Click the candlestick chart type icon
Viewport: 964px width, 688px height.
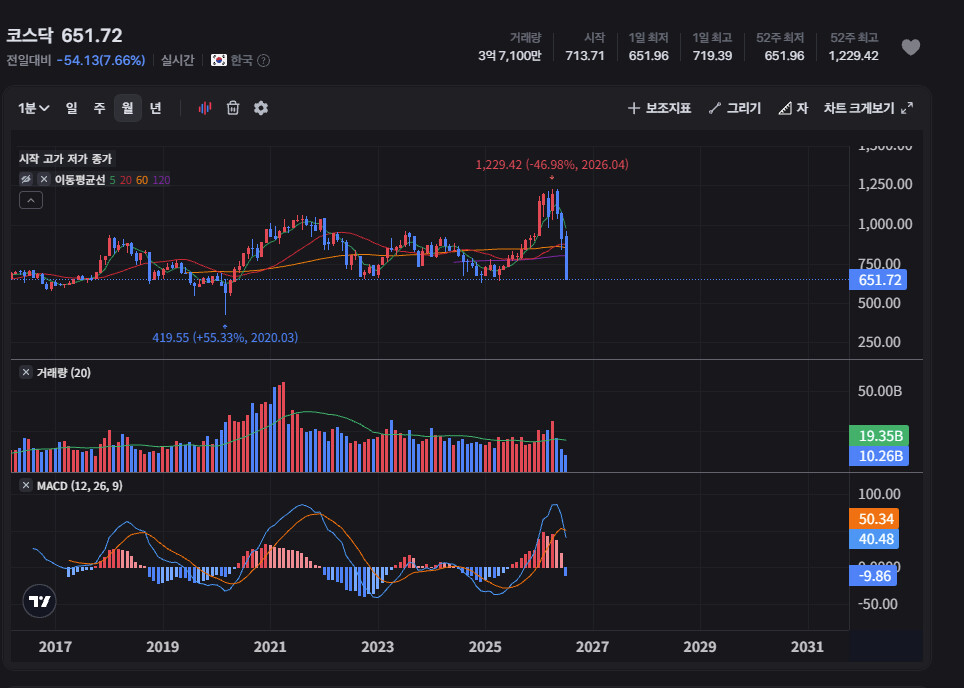[205, 108]
